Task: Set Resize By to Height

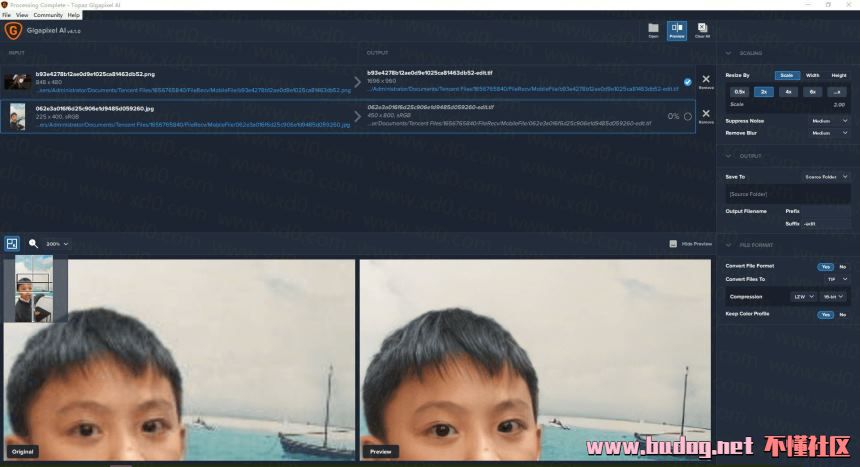Action: click(x=838, y=75)
